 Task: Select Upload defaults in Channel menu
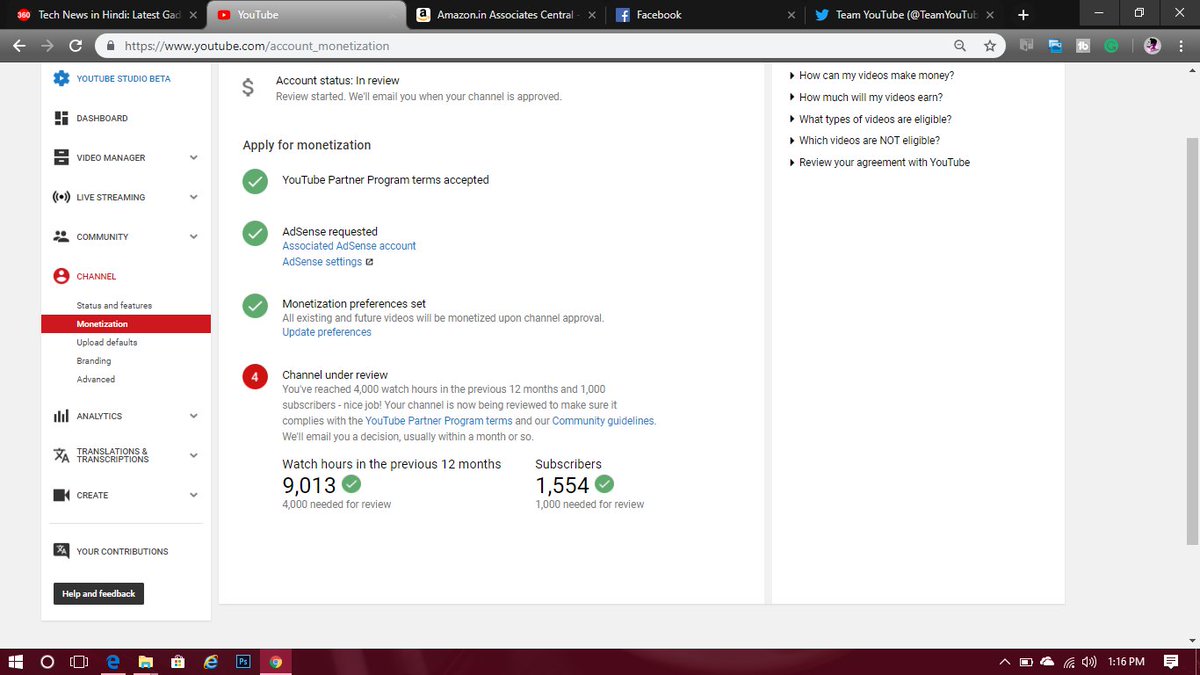(x=107, y=342)
